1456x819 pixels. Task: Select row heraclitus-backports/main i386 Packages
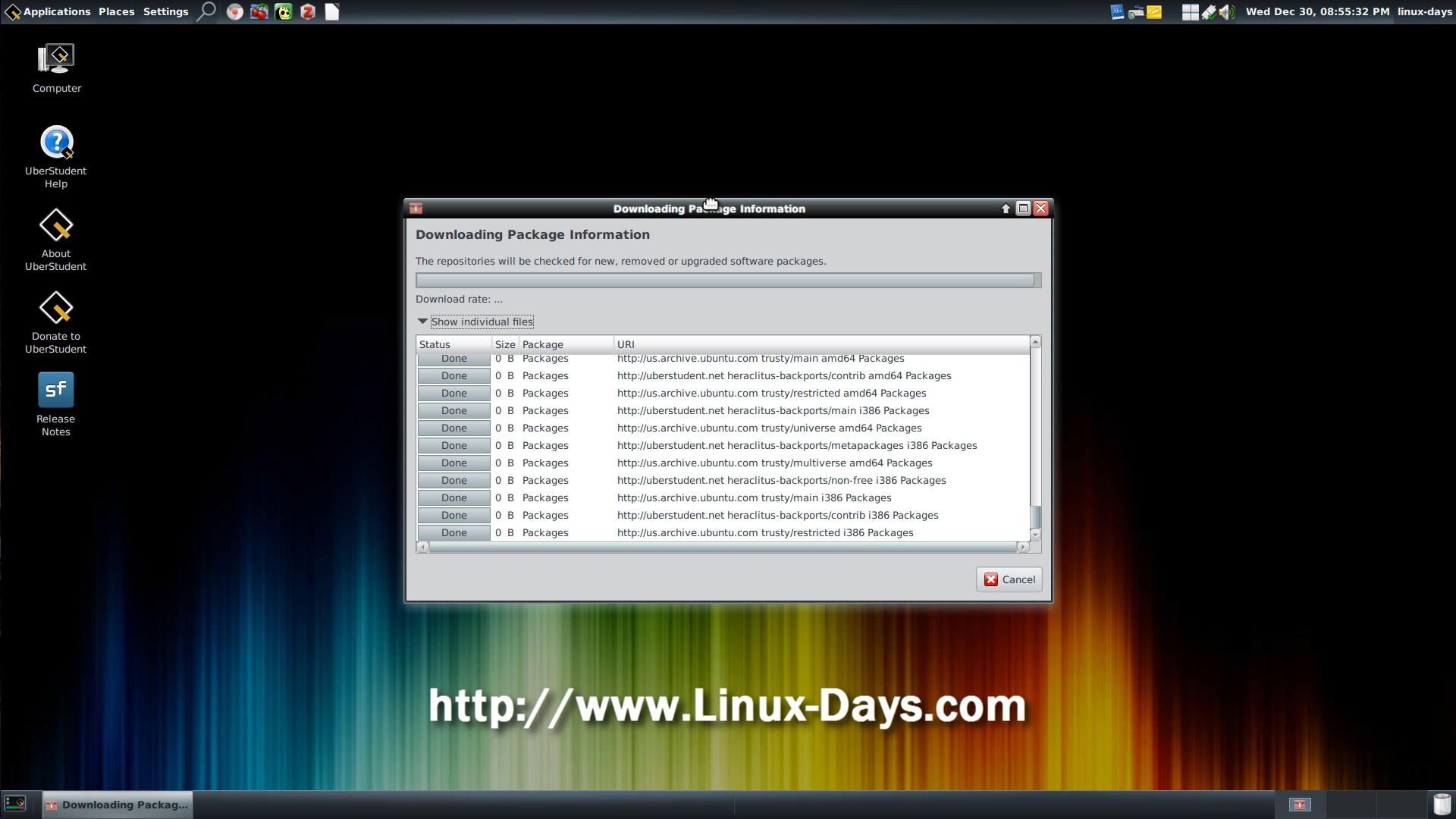[x=723, y=410]
